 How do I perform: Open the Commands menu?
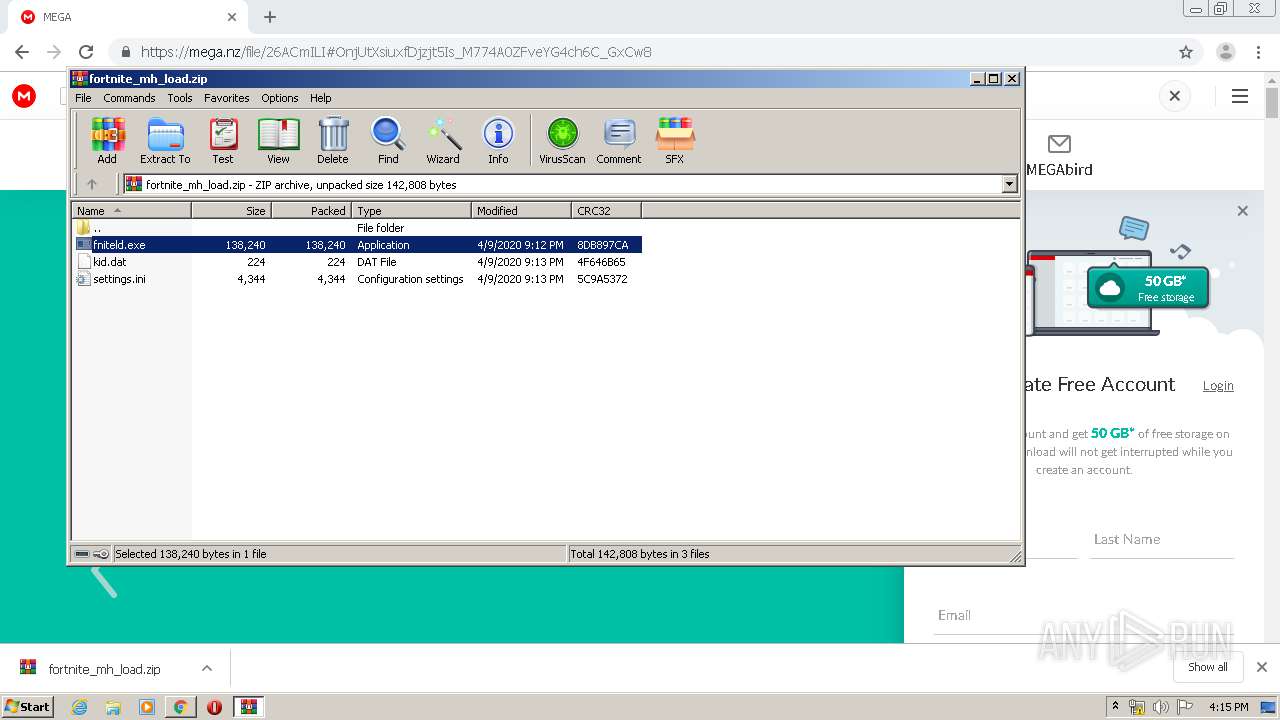(x=129, y=98)
